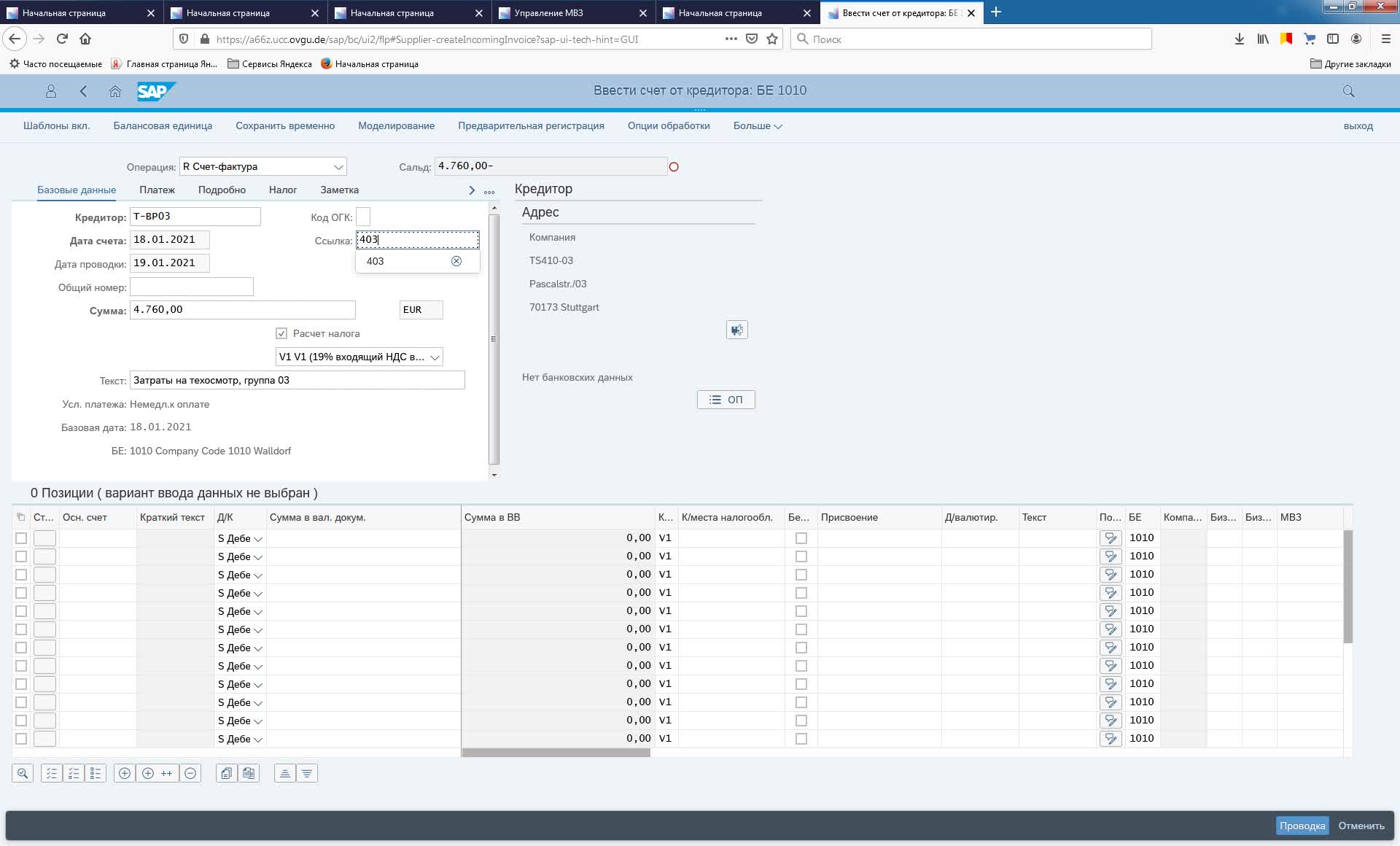Click the positions table horizontal scrollbar
Image resolution: width=1400 pixels, height=846 pixels.
pyautogui.click(x=556, y=753)
